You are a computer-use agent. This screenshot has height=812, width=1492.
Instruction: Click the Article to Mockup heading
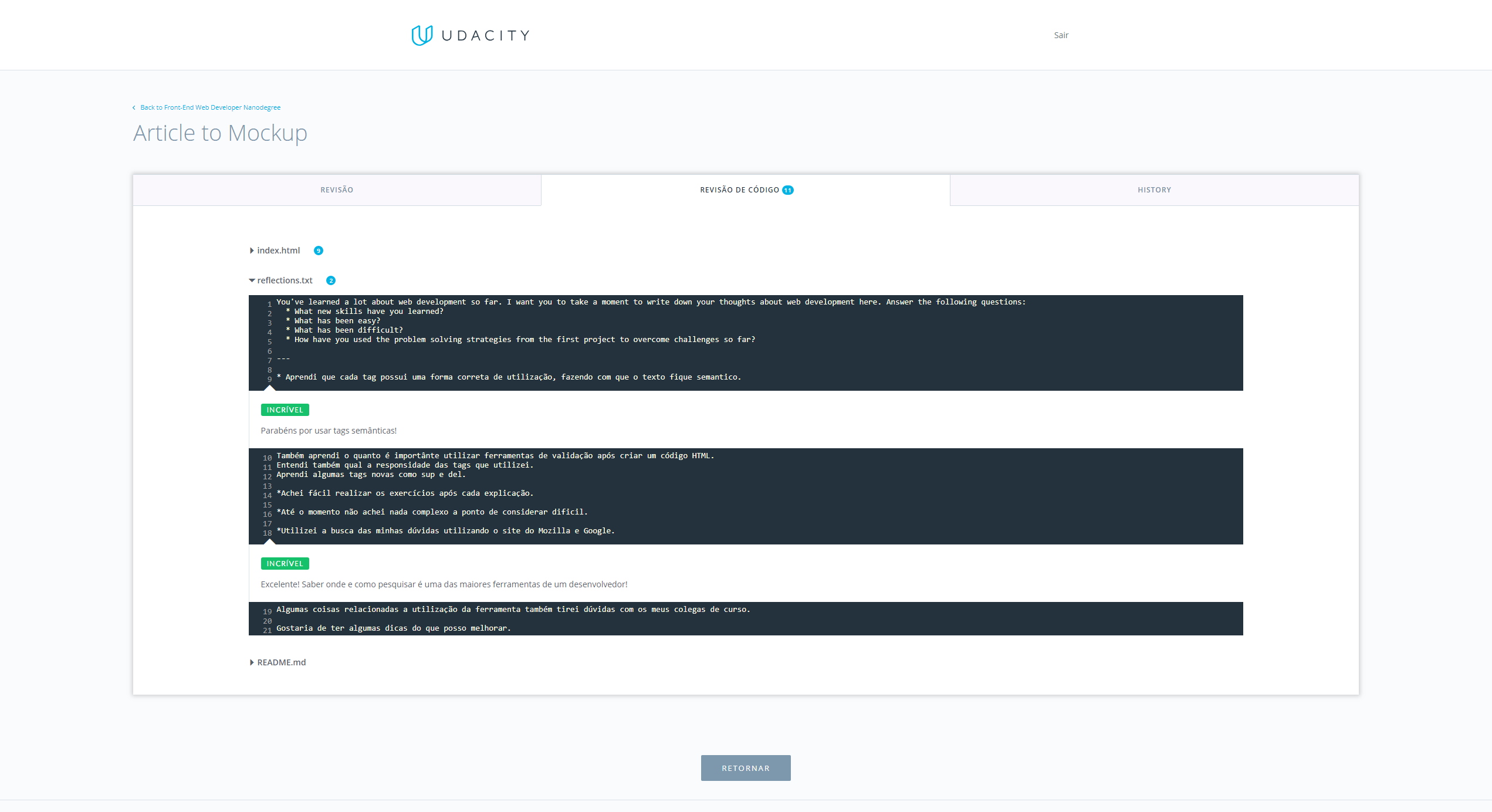tap(220, 133)
